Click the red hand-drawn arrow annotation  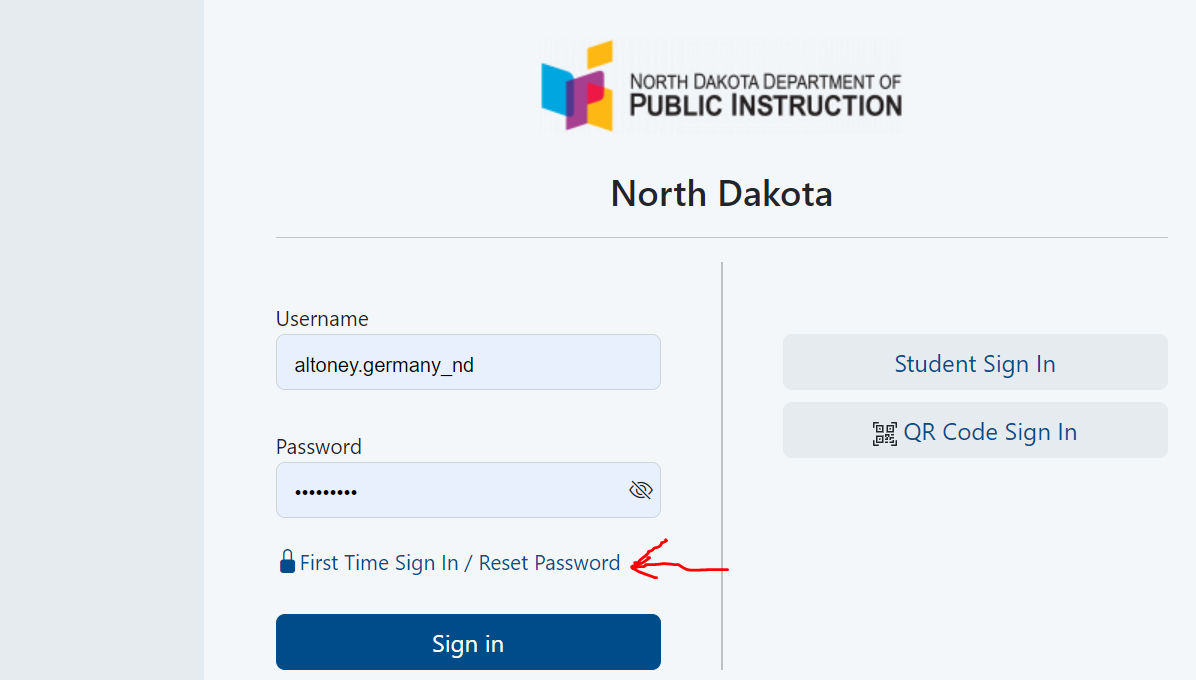[x=679, y=561]
